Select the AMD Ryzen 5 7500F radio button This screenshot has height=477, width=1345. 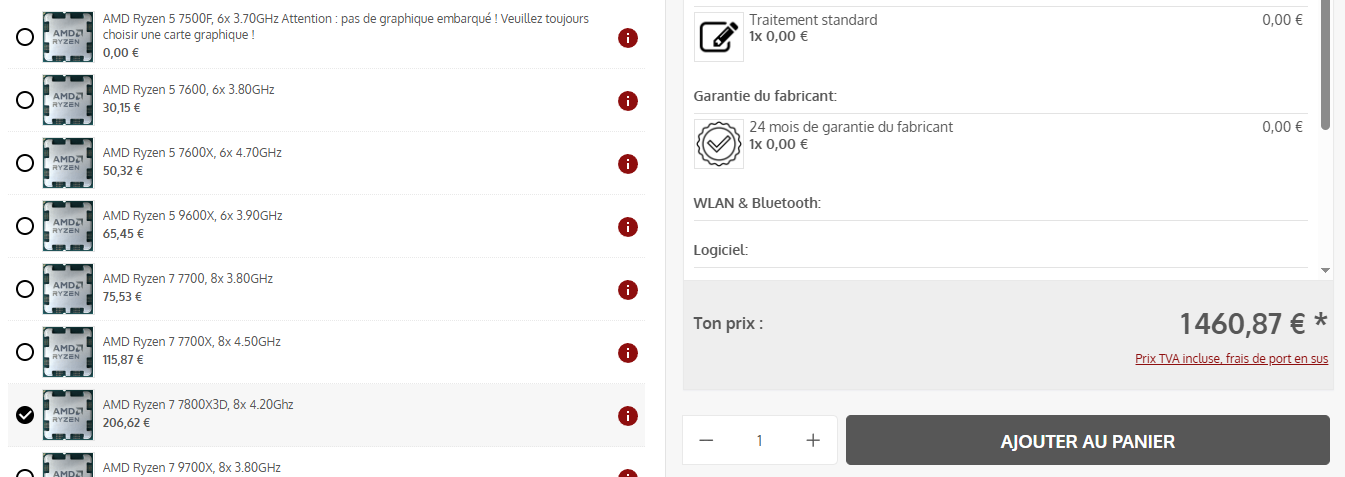pos(25,38)
